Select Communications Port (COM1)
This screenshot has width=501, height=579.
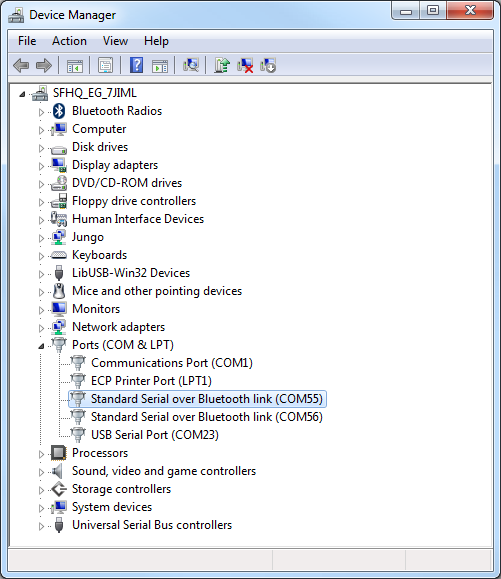click(x=172, y=363)
